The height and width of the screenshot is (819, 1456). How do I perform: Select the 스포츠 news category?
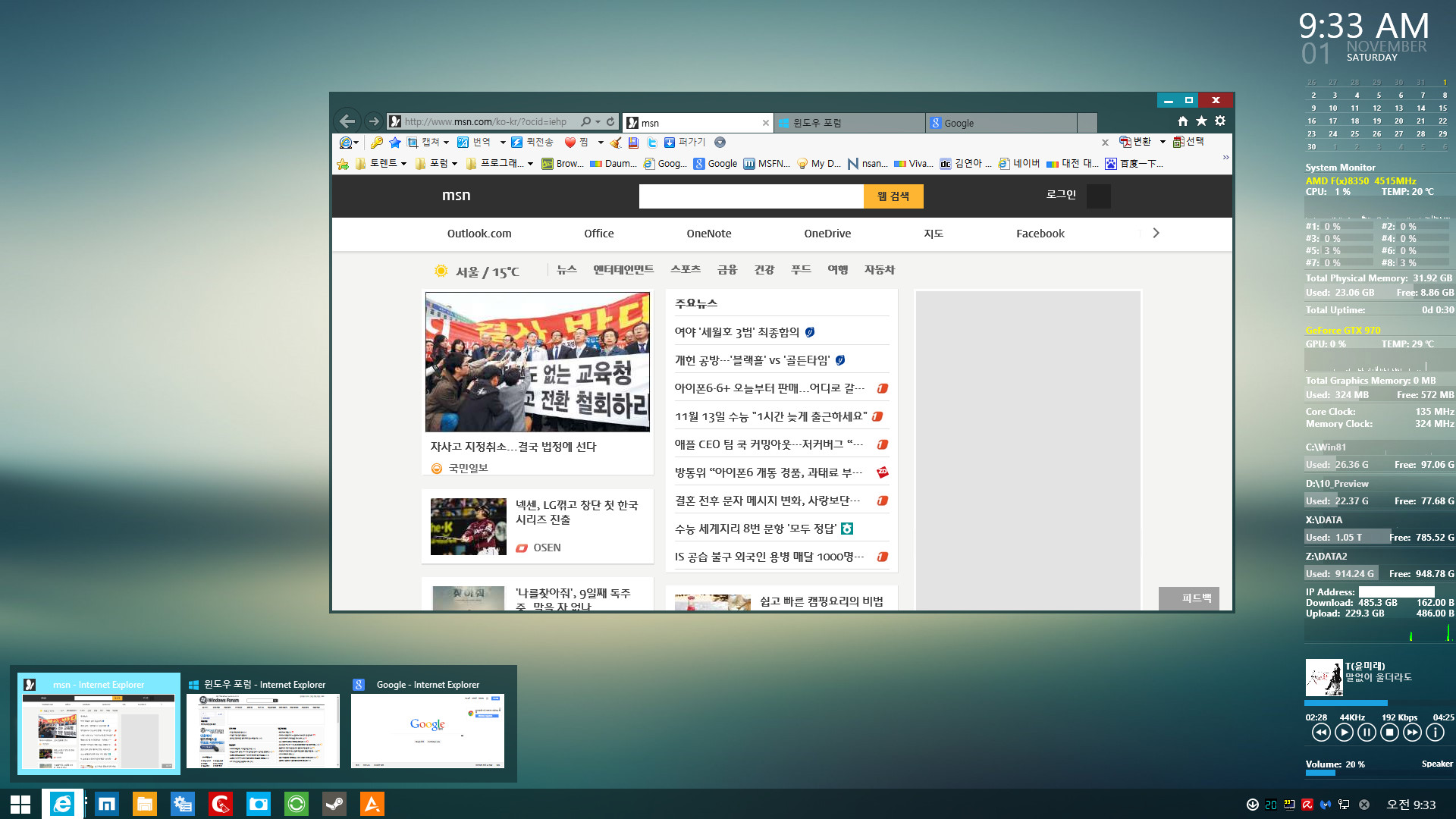(x=686, y=269)
